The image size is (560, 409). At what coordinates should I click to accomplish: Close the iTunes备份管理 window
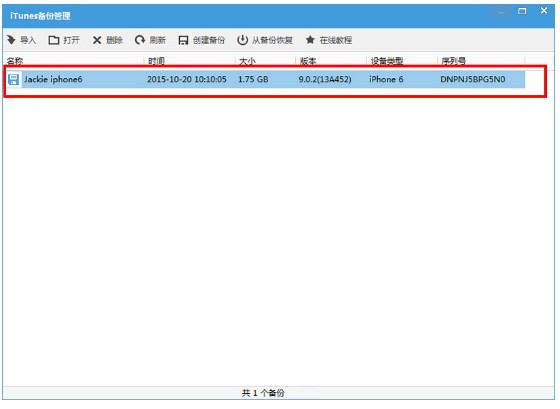click(x=544, y=11)
